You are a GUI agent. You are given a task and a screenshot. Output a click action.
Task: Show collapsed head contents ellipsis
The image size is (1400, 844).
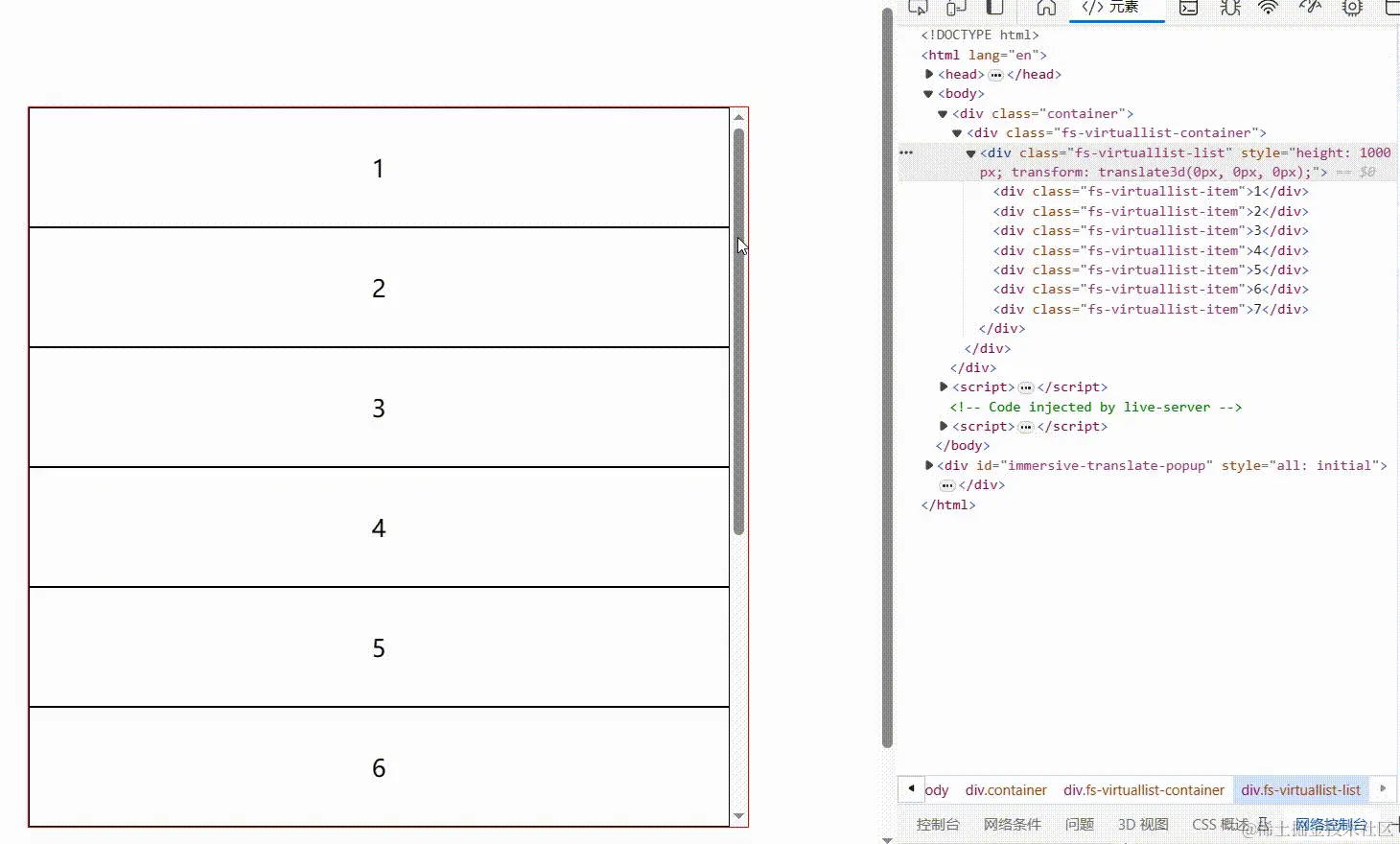995,75
